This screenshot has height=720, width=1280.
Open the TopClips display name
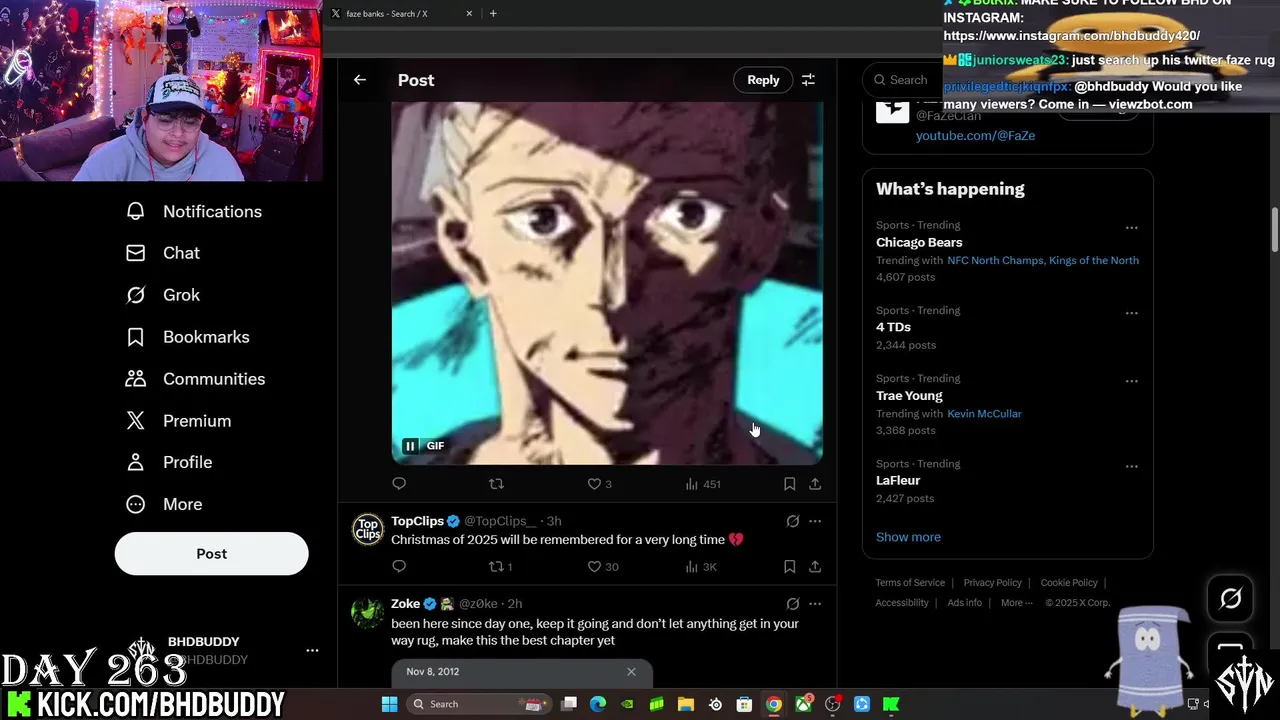click(417, 521)
